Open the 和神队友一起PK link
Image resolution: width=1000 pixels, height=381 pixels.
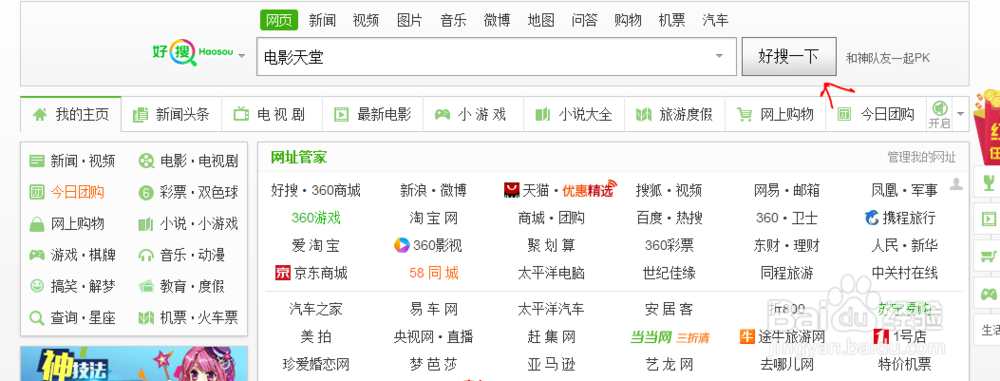pos(888,58)
